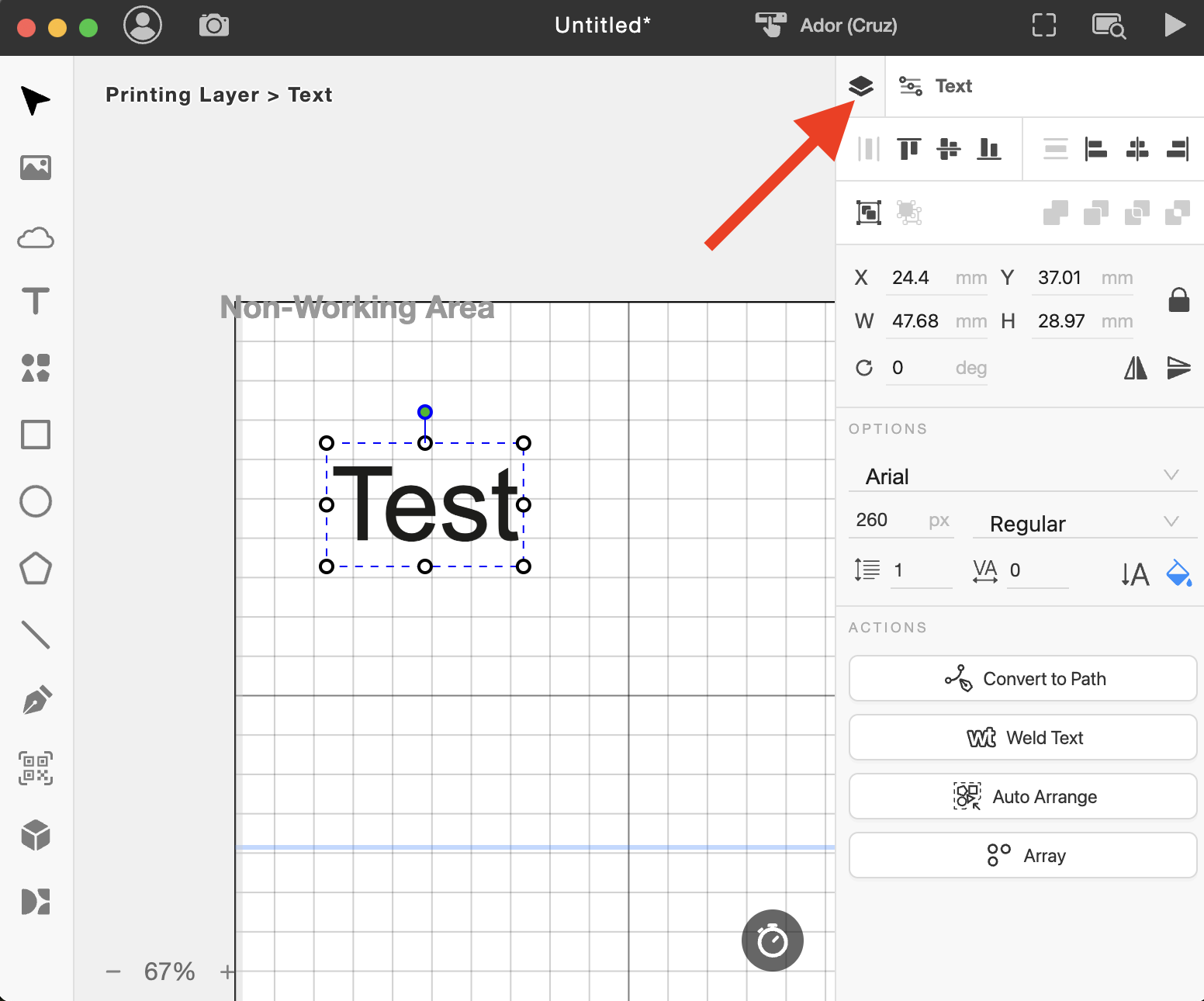The width and height of the screenshot is (1204, 1001).
Task: Flip the text vertically
Action: pyautogui.click(x=1178, y=368)
